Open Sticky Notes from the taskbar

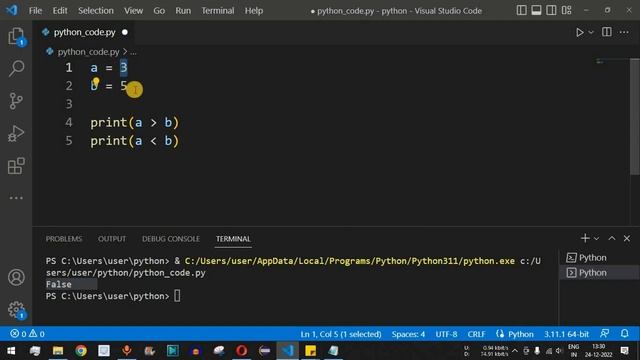pyautogui.click(x=311, y=351)
